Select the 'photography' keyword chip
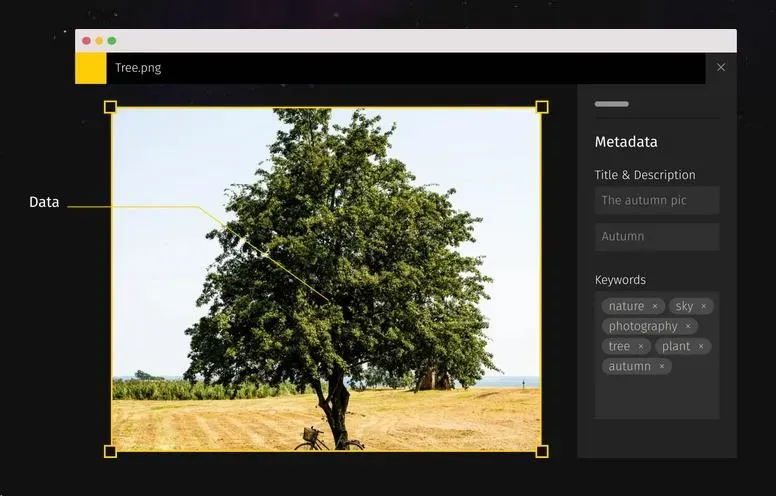 pos(649,326)
